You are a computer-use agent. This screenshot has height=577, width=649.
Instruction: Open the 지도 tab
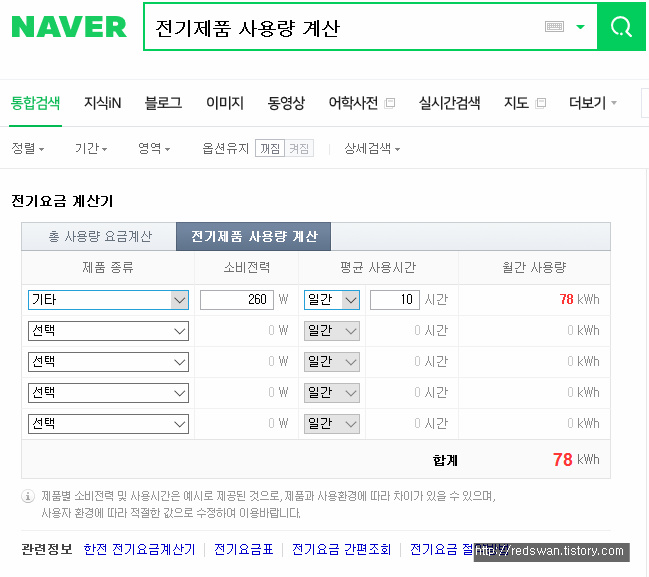516,103
